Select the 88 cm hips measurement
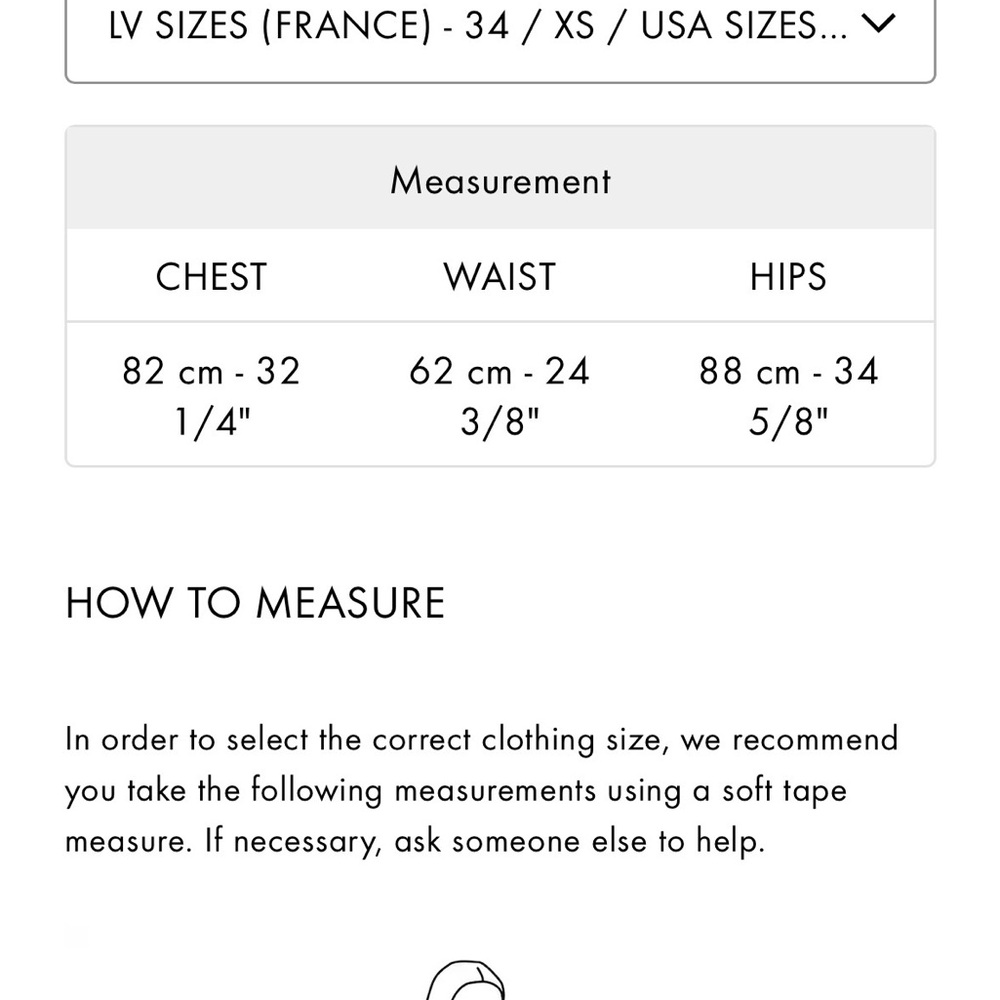The width and height of the screenshot is (1000, 1000). pos(749,371)
